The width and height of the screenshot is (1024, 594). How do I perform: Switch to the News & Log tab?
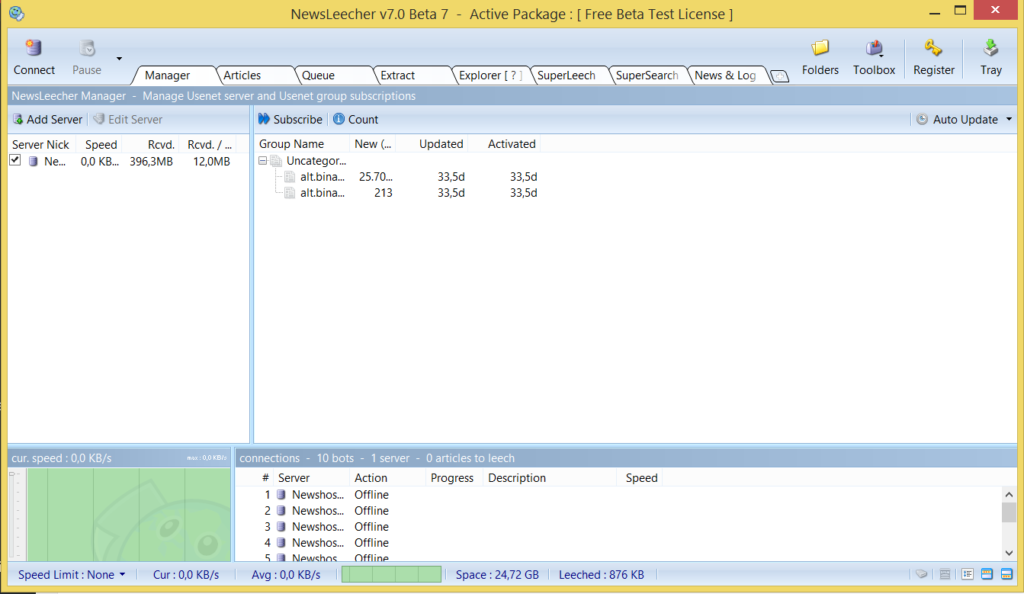coord(725,75)
